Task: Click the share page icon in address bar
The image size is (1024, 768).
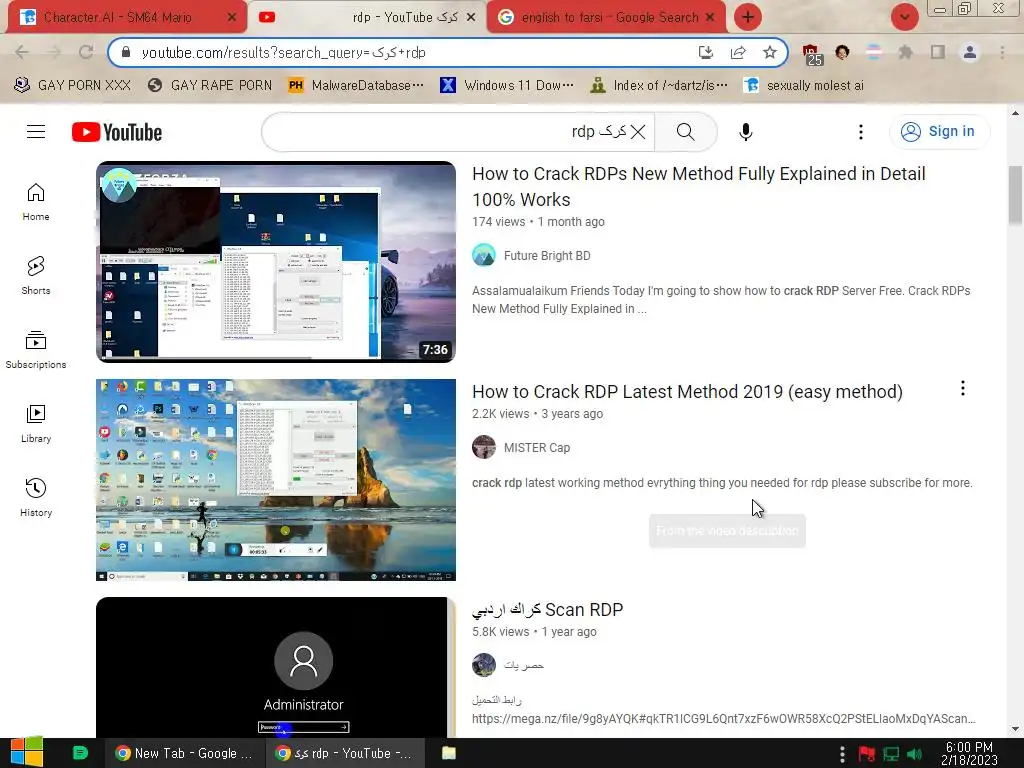Action: (x=738, y=52)
